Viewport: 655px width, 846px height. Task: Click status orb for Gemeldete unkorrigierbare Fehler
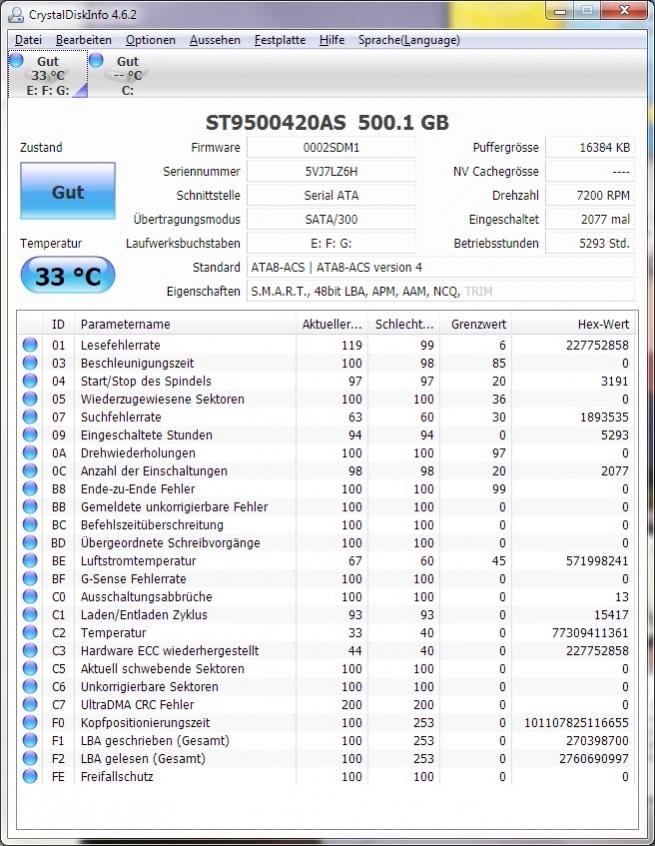coord(30,506)
